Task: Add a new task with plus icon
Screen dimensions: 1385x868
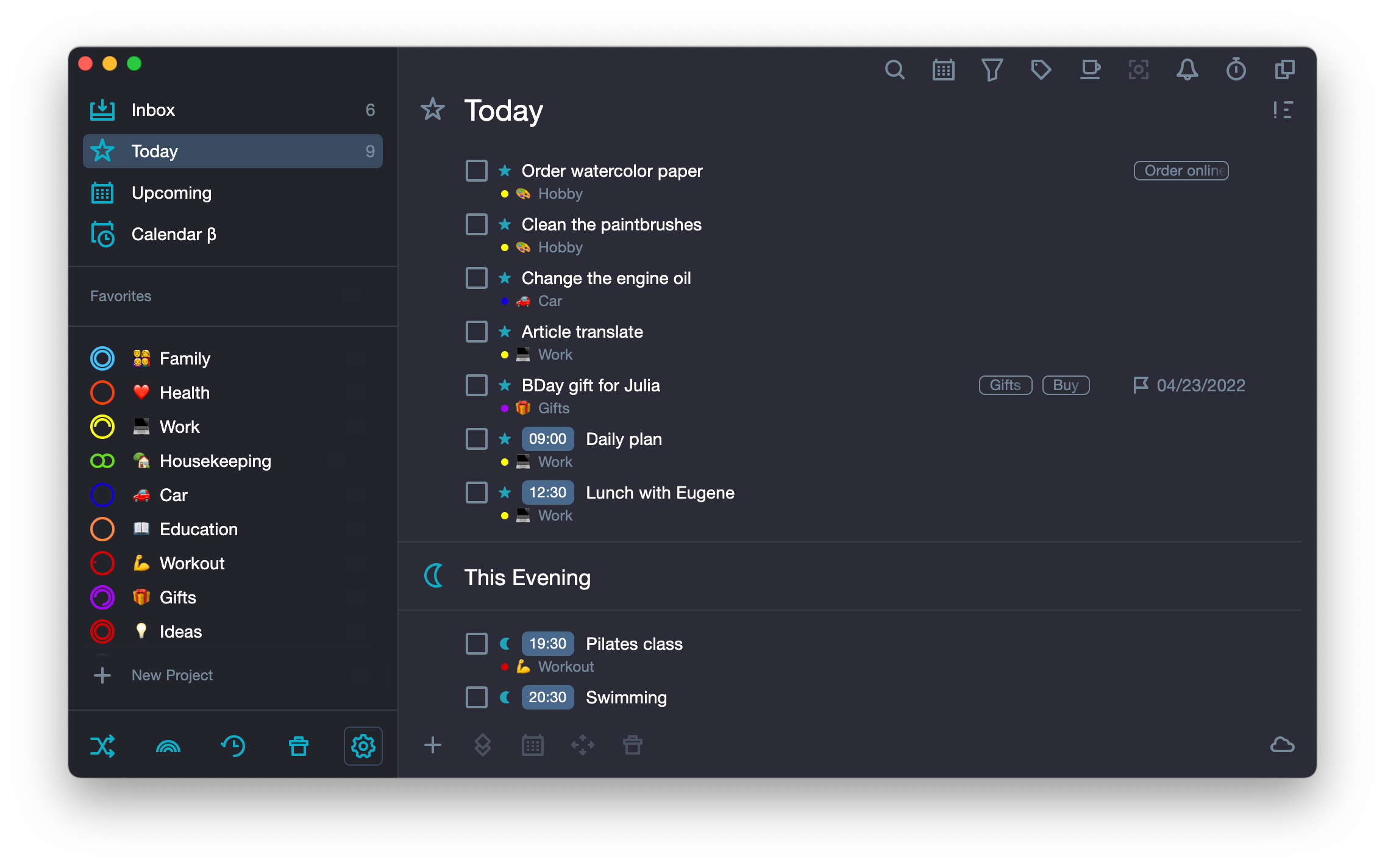Action: click(x=433, y=745)
